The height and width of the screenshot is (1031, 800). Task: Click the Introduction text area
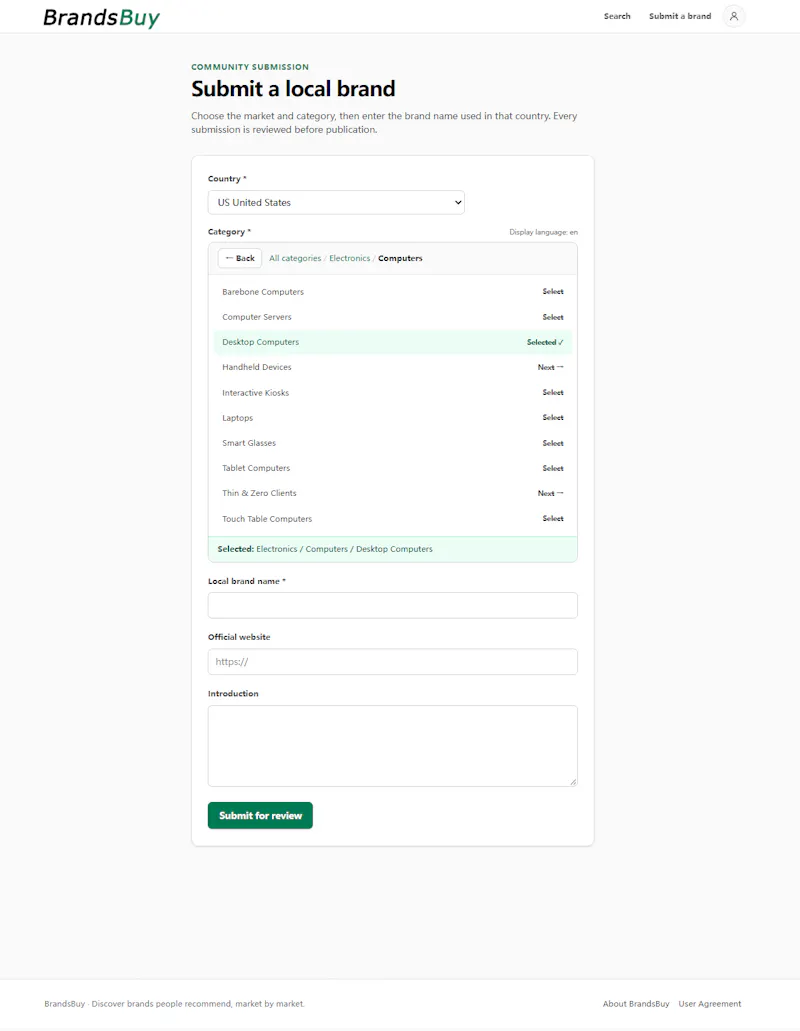coord(392,746)
